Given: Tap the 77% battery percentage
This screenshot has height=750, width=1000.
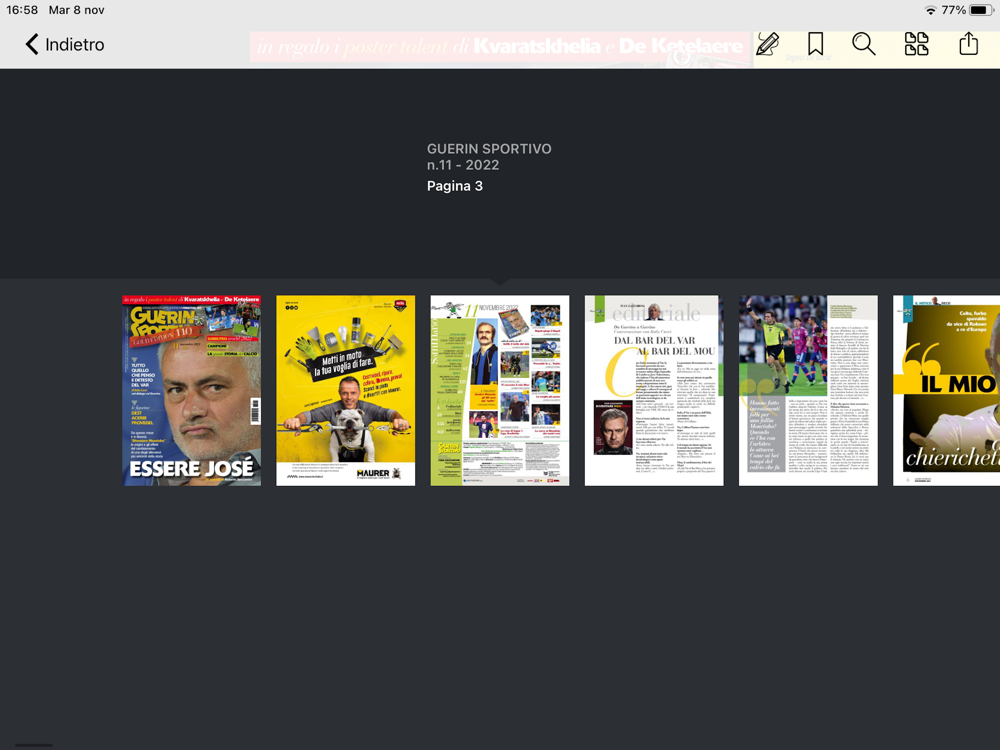Looking at the screenshot, I should 953,10.
